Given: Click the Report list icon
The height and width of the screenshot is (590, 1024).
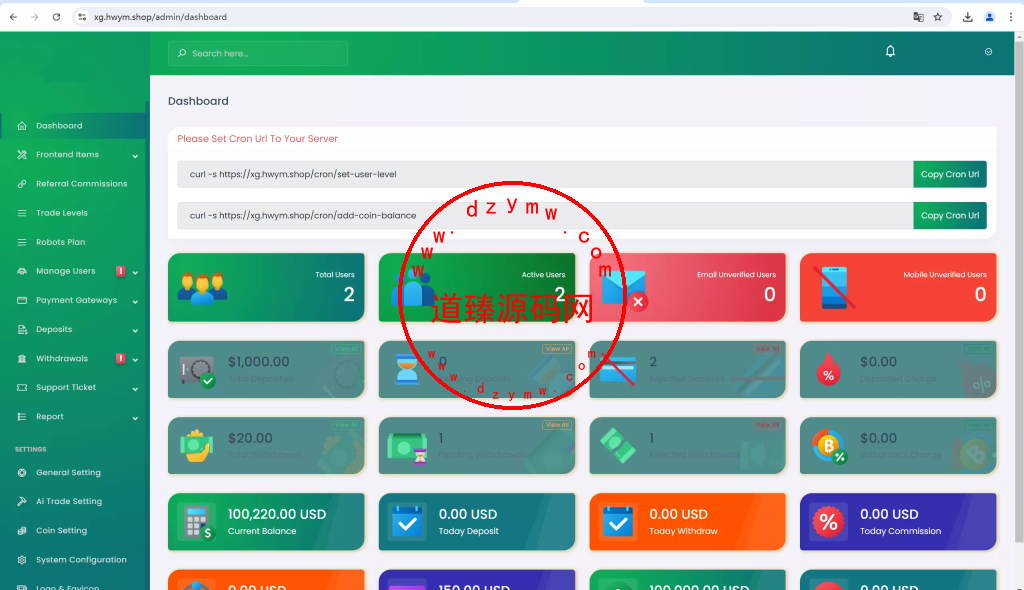Looking at the screenshot, I should (x=22, y=416).
